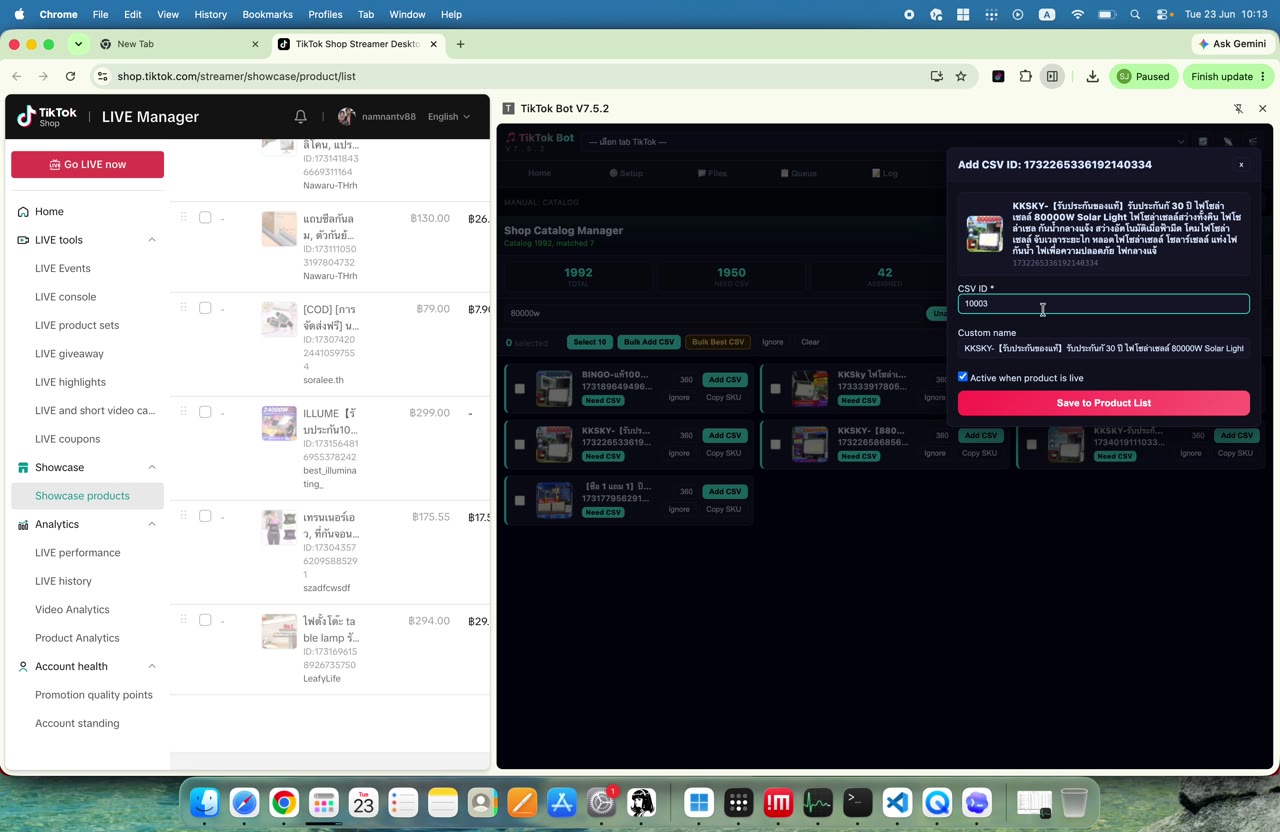Click the Ask Gemini button
This screenshot has width=1280, height=832.
point(1232,44)
